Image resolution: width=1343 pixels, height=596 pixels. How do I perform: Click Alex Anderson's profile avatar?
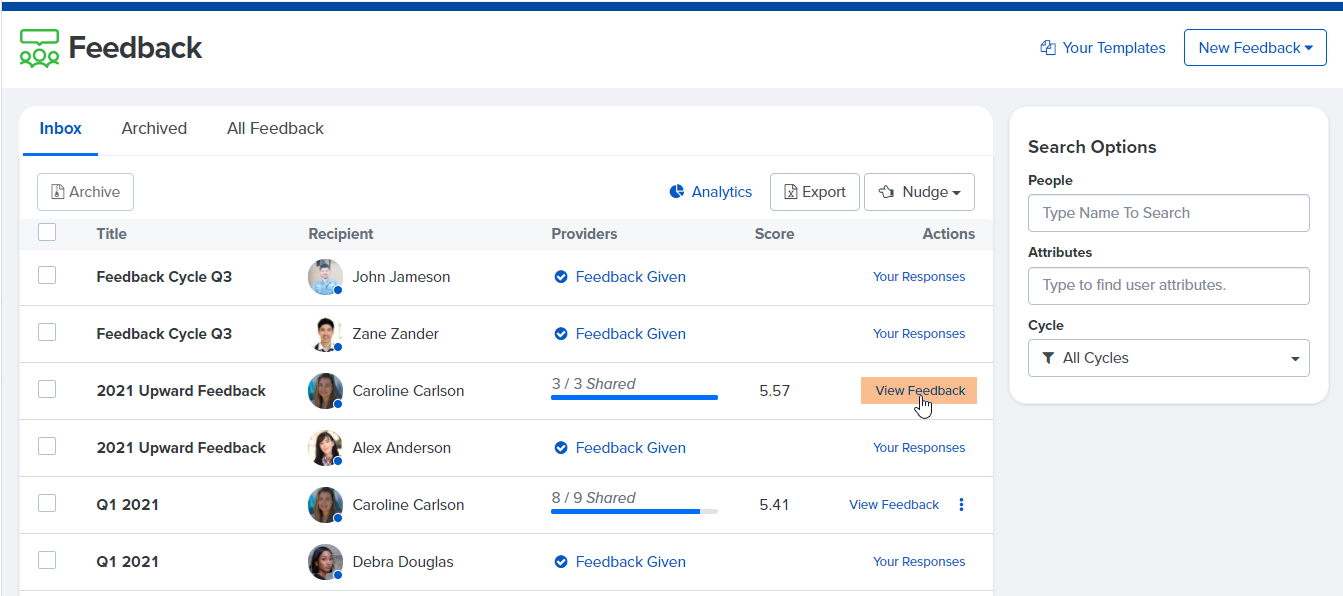pos(325,448)
